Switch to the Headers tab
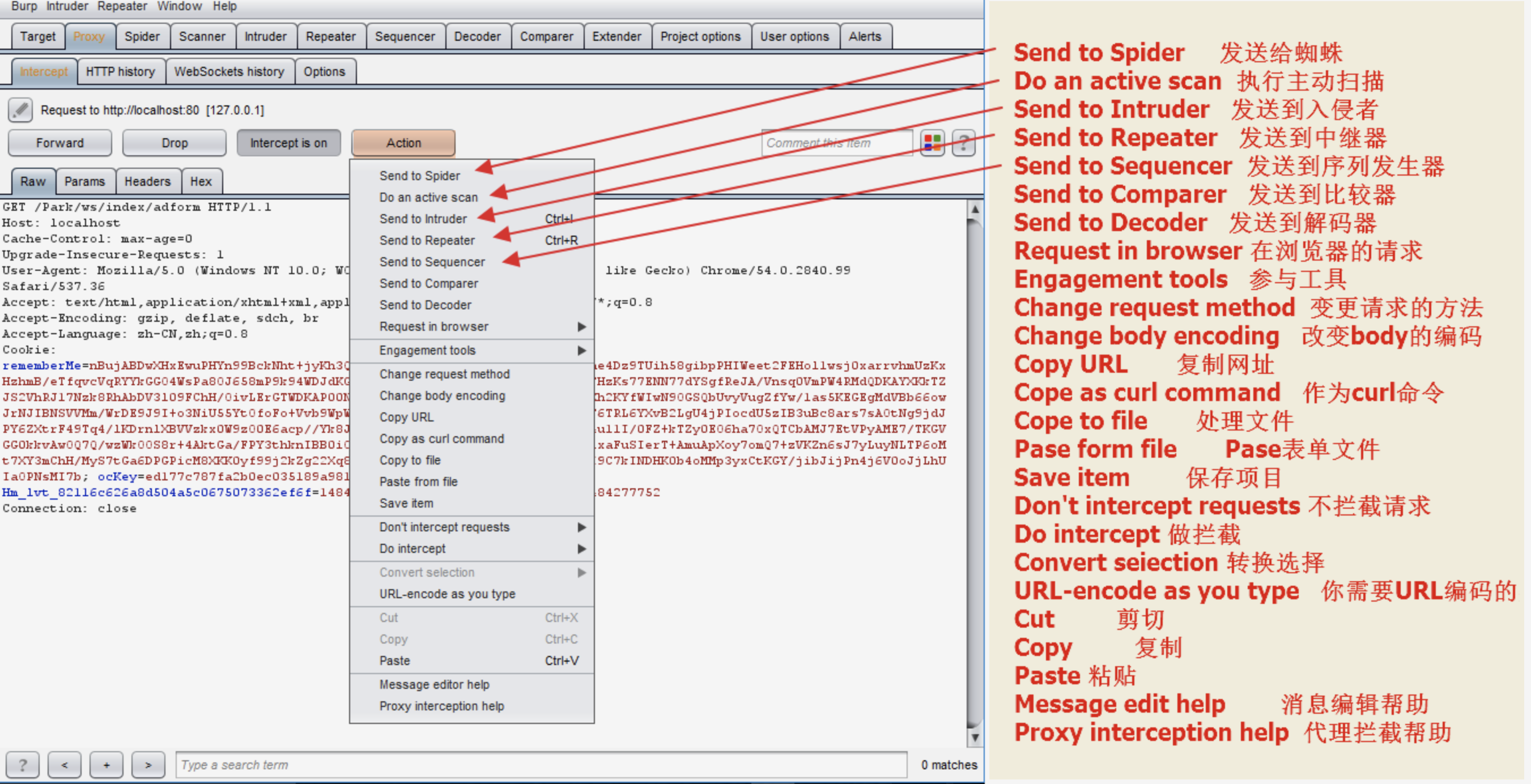The image size is (1531, 784). [x=147, y=182]
